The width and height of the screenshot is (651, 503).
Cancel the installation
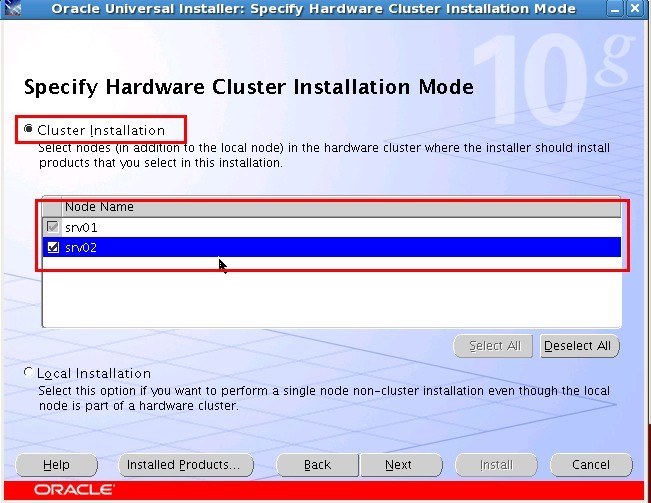click(591, 465)
